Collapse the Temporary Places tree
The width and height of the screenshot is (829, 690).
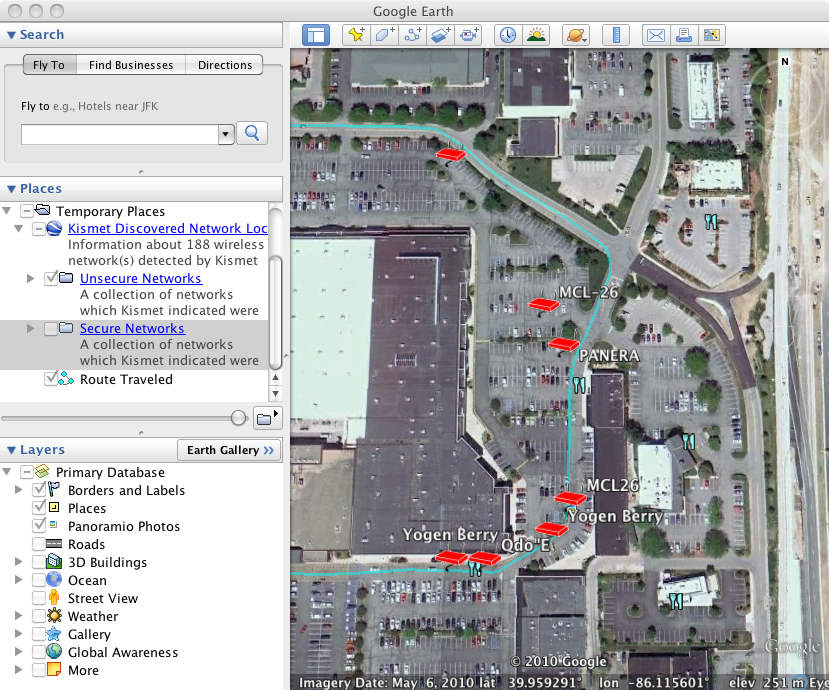pos(7,211)
